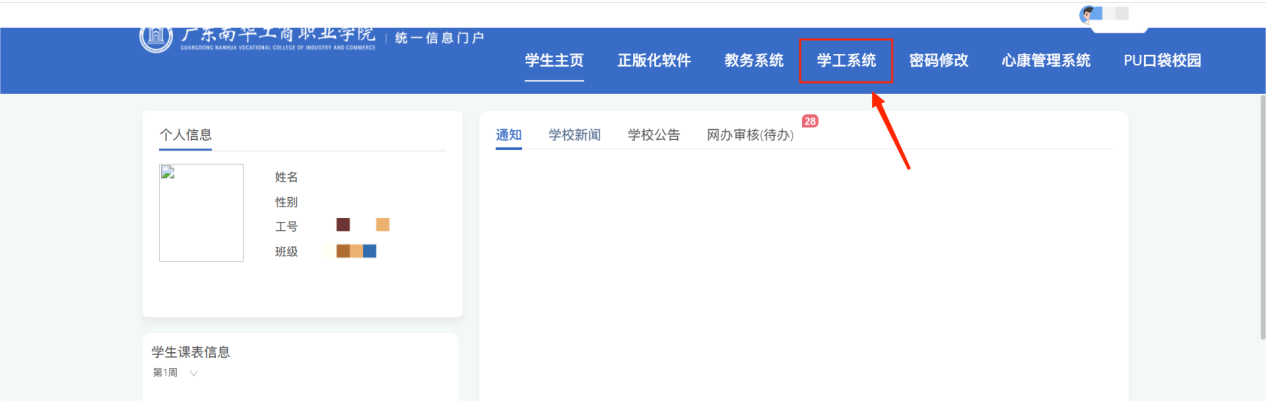Show the 学校公告 tab

point(654,135)
